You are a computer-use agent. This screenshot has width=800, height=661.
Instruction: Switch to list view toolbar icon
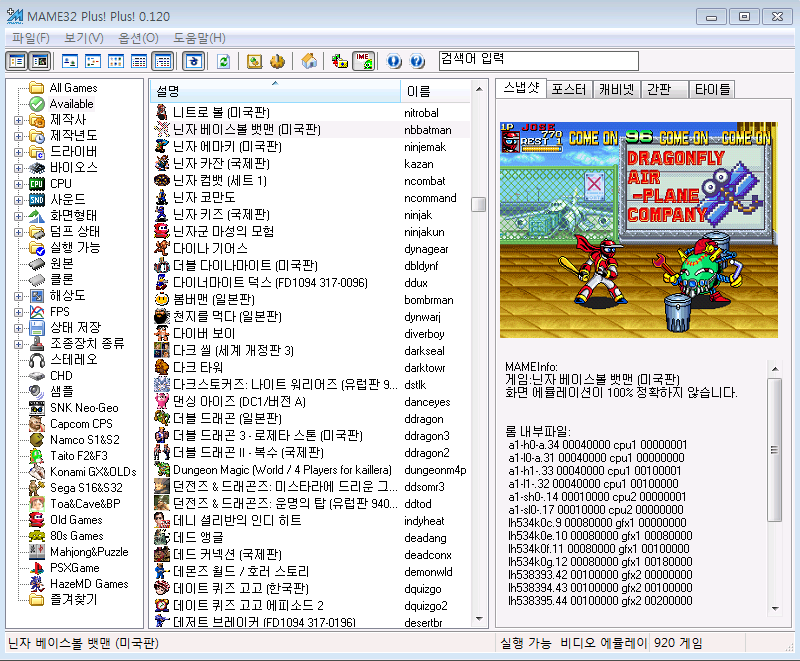[116, 62]
